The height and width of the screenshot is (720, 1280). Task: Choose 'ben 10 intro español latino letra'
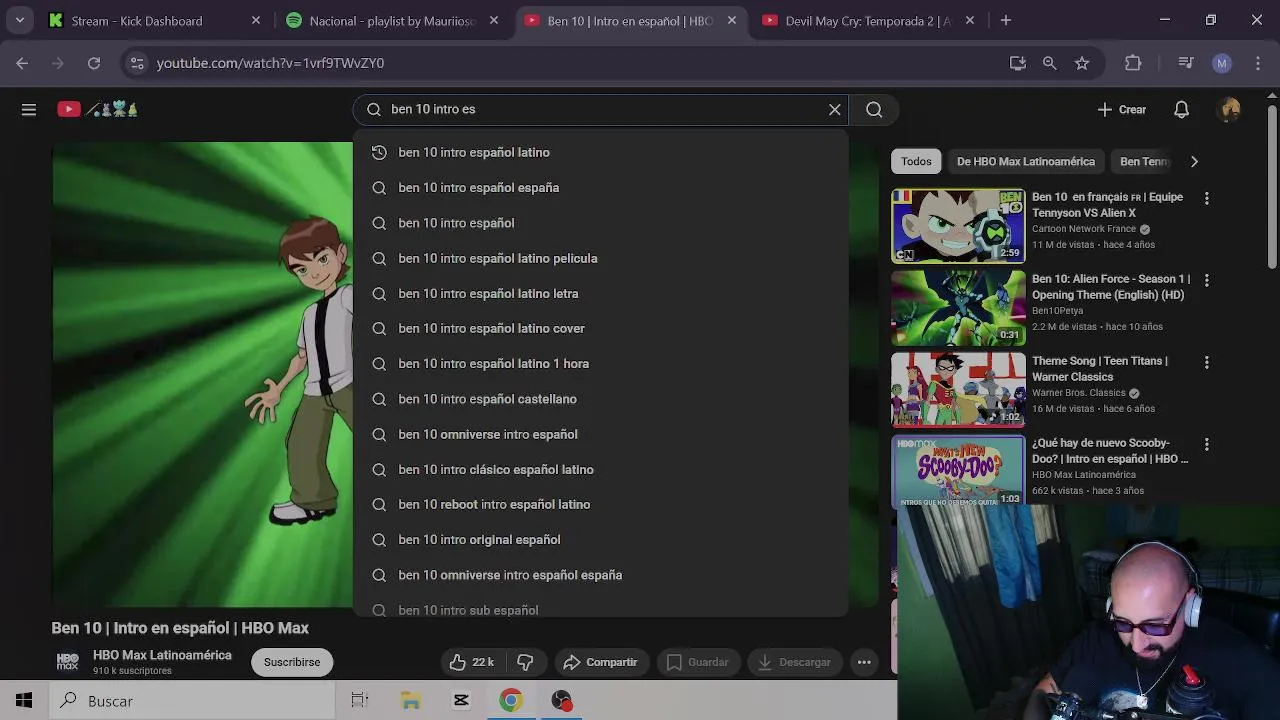600,293
